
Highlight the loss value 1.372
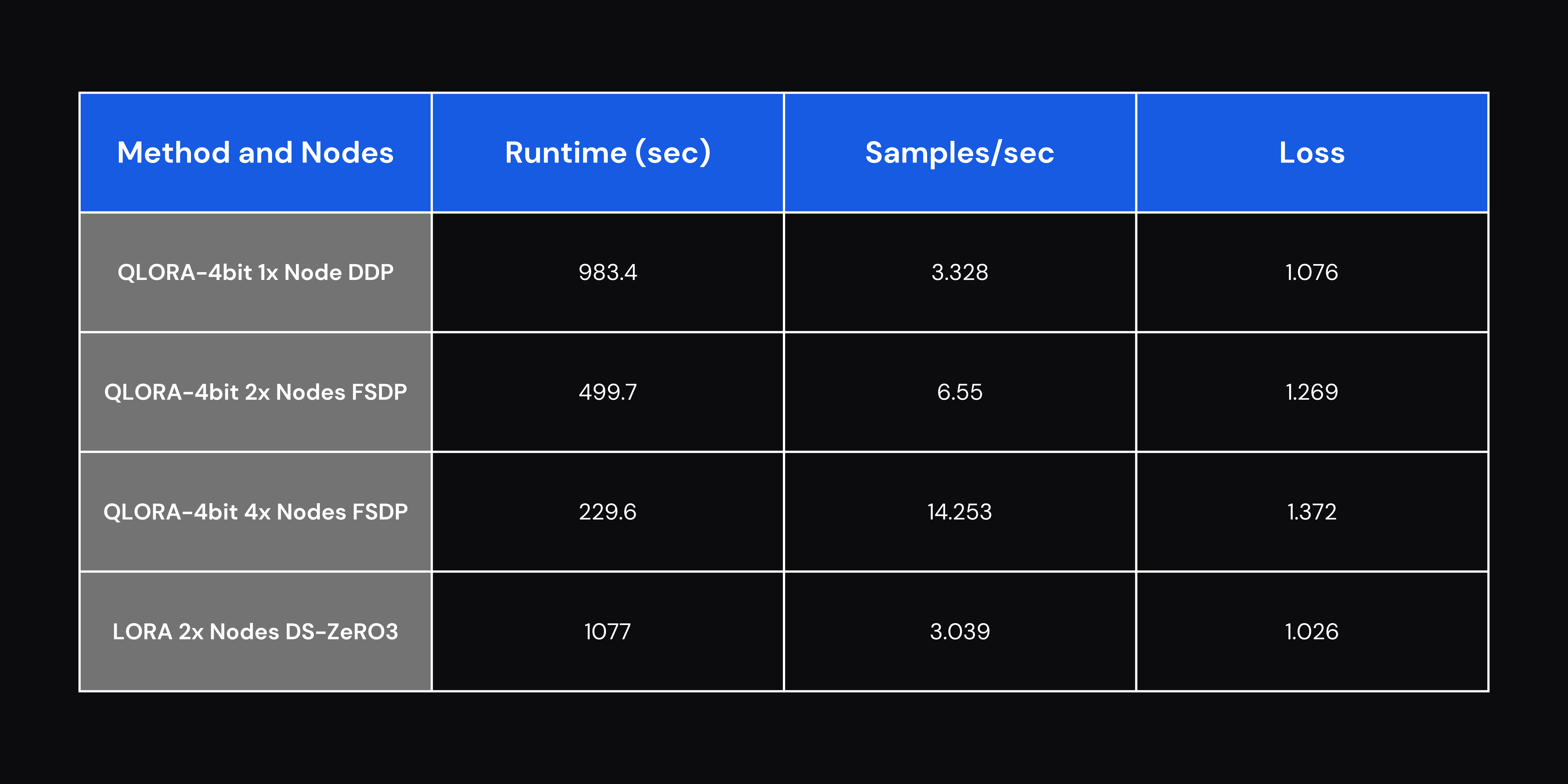[1312, 512]
